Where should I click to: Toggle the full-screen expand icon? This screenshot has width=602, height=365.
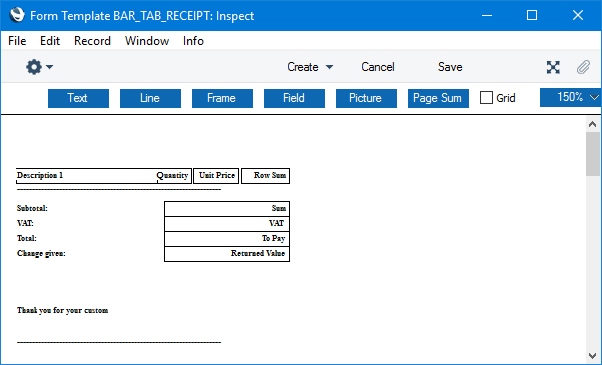(x=553, y=67)
